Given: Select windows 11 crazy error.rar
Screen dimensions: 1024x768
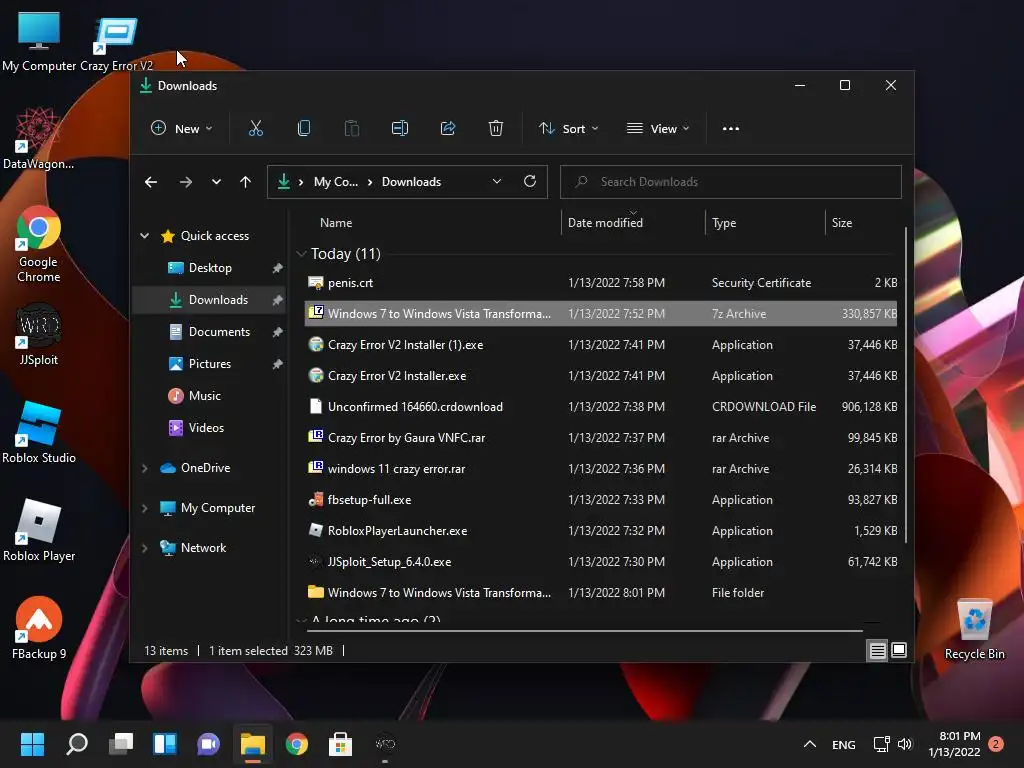Looking at the screenshot, I should [x=601, y=469].
